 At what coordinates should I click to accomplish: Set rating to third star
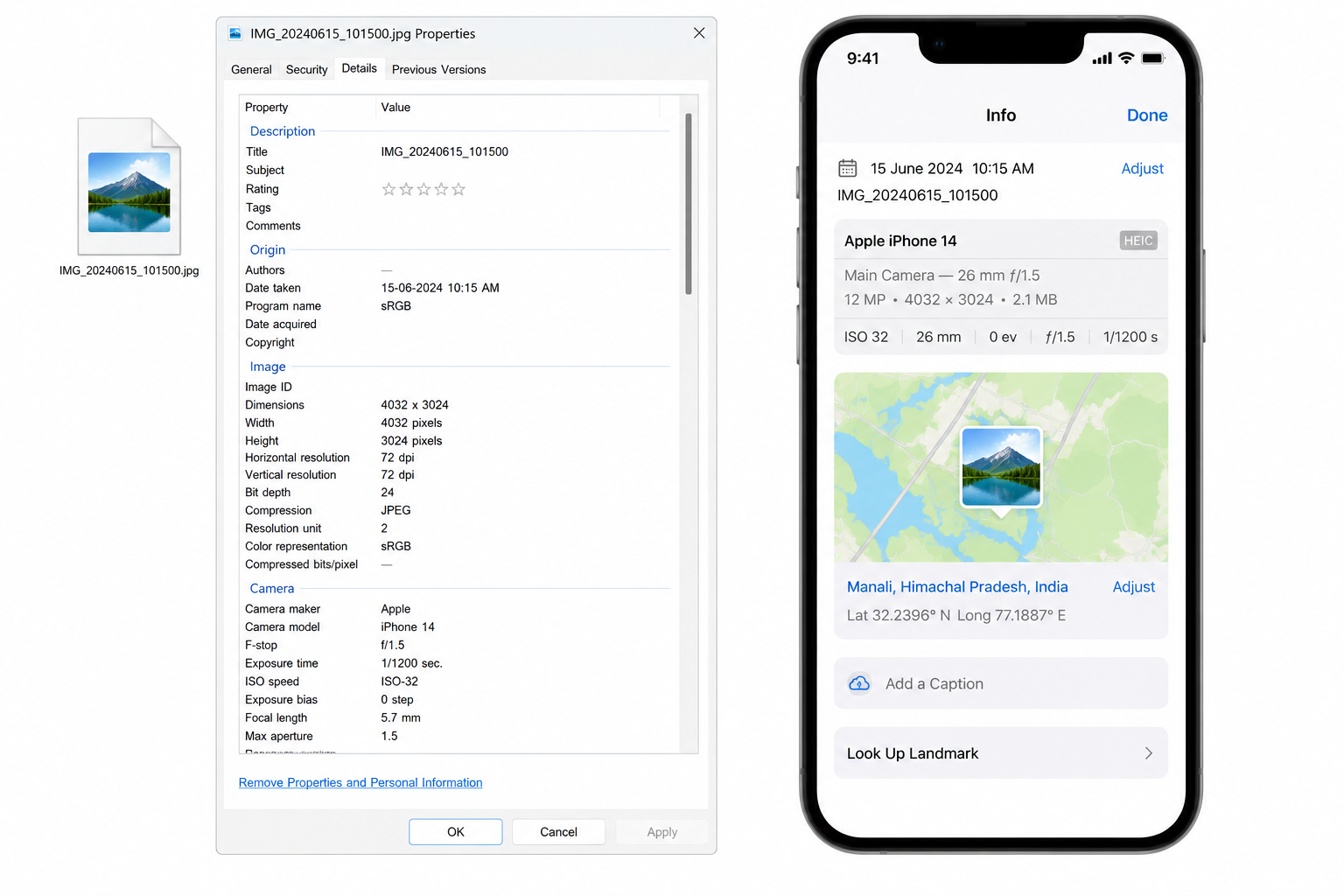[x=423, y=189]
